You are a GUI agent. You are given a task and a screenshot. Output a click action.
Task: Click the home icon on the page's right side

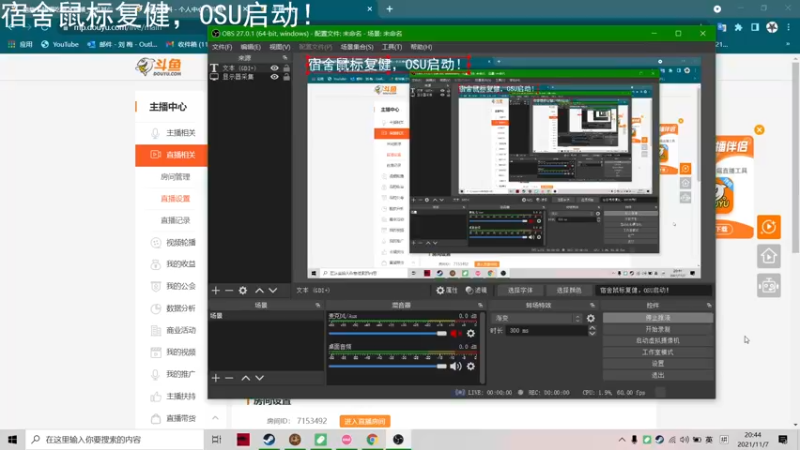(x=769, y=256)
